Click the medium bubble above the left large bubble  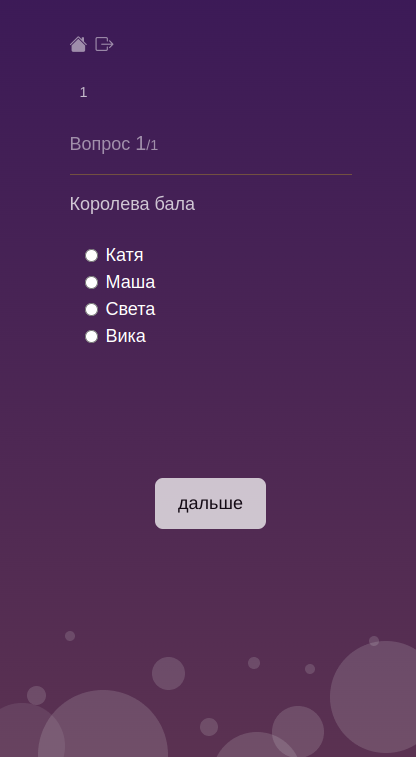[168, 673]
